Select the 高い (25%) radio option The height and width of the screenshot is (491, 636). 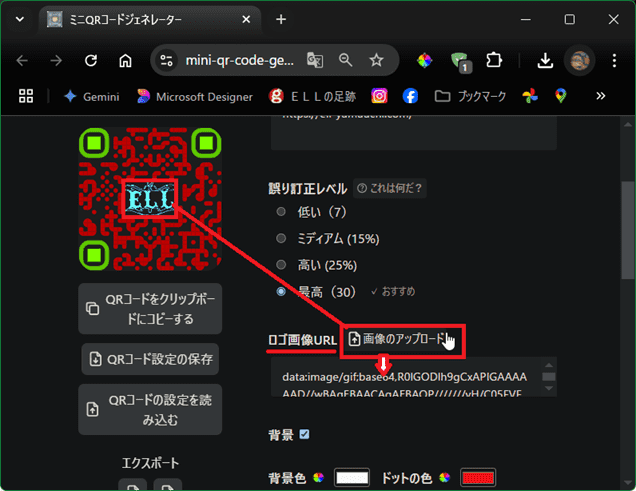click(x=281, y=264)
